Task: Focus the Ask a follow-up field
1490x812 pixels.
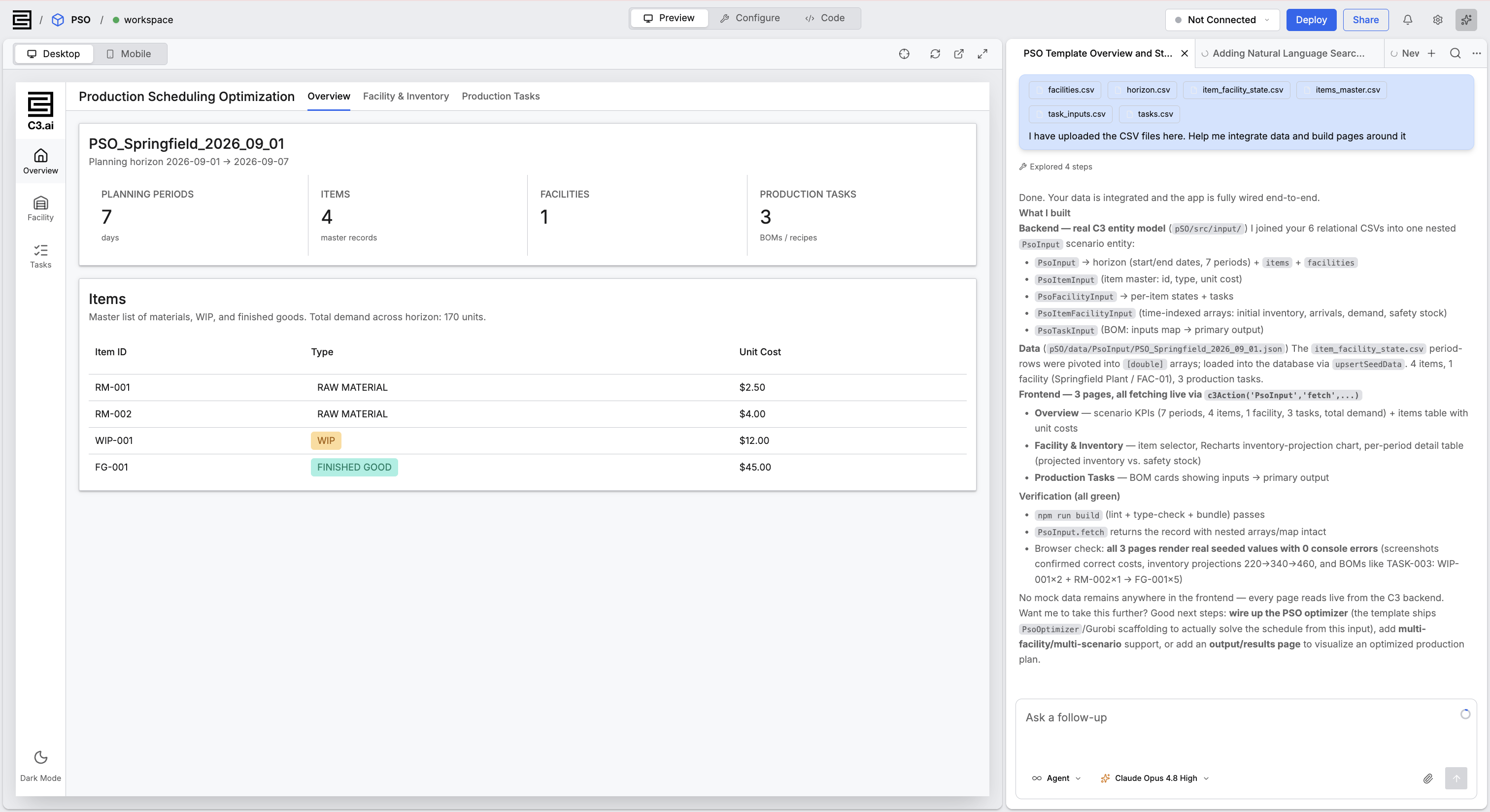Action: pyautogui.click(x=1238, y=732)
